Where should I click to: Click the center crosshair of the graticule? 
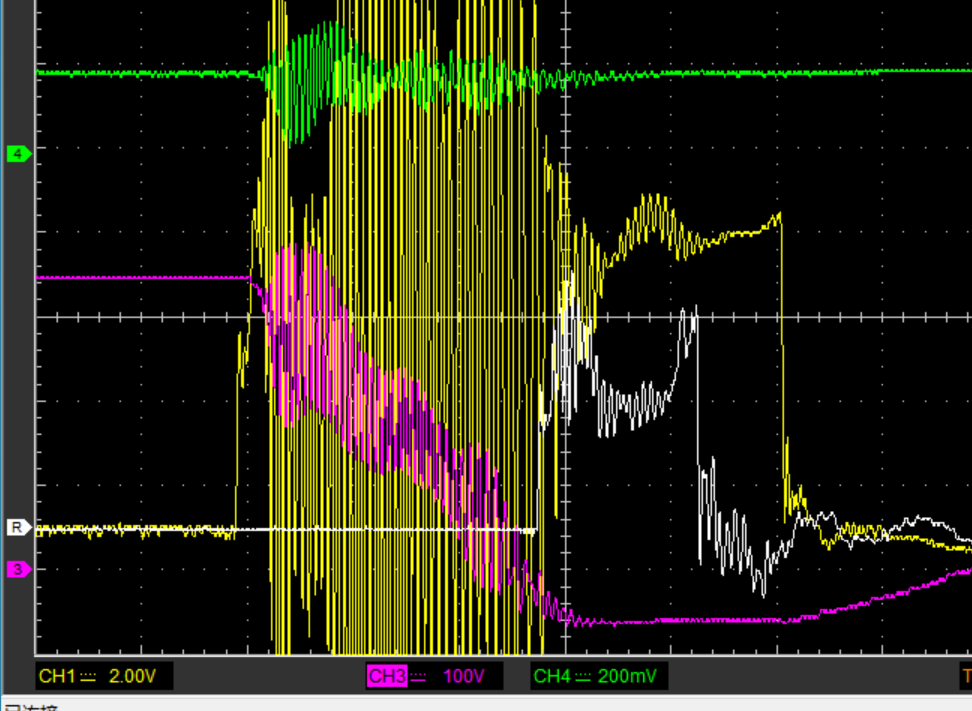pos(565,317)
